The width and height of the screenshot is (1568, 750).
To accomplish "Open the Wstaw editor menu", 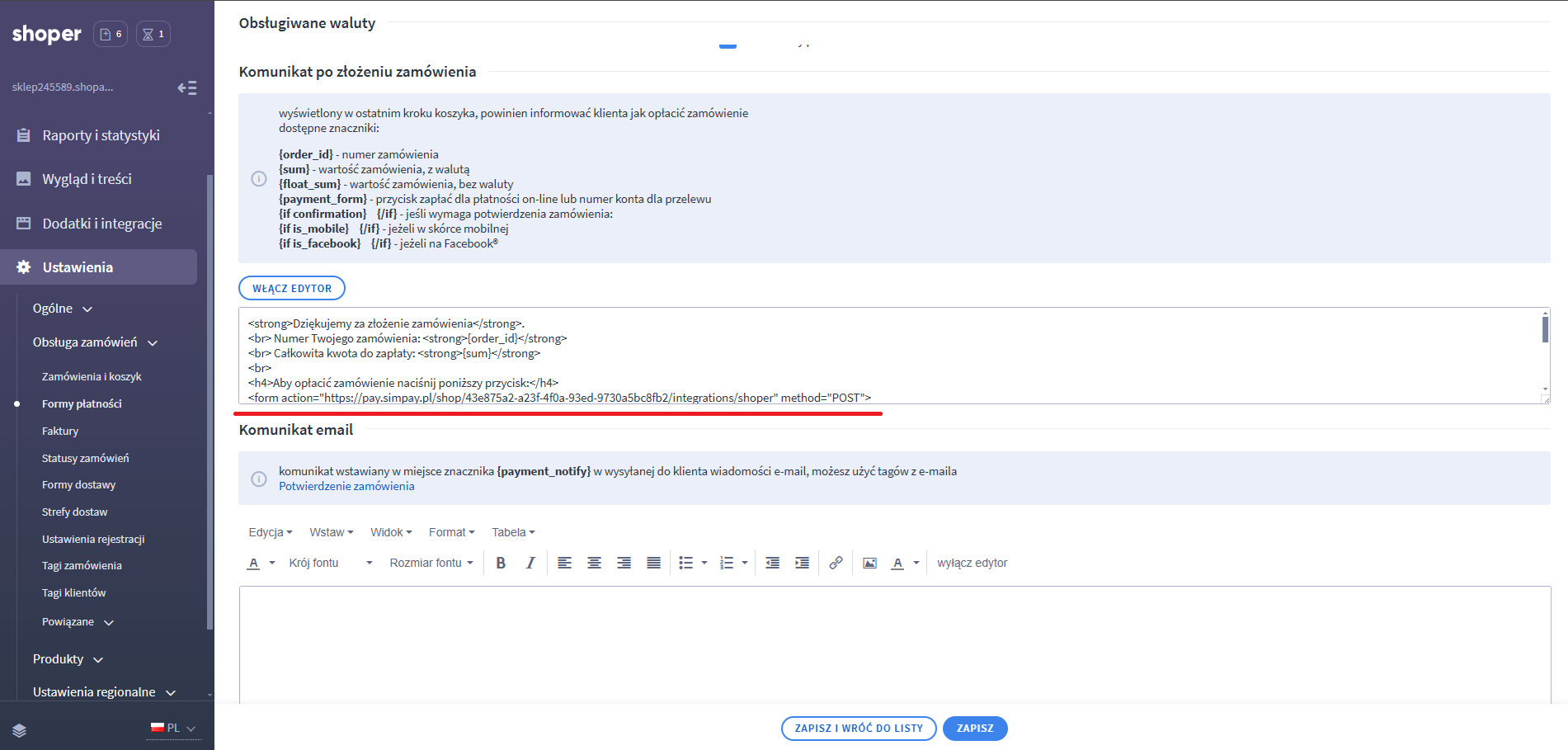I will coord(332,532).
